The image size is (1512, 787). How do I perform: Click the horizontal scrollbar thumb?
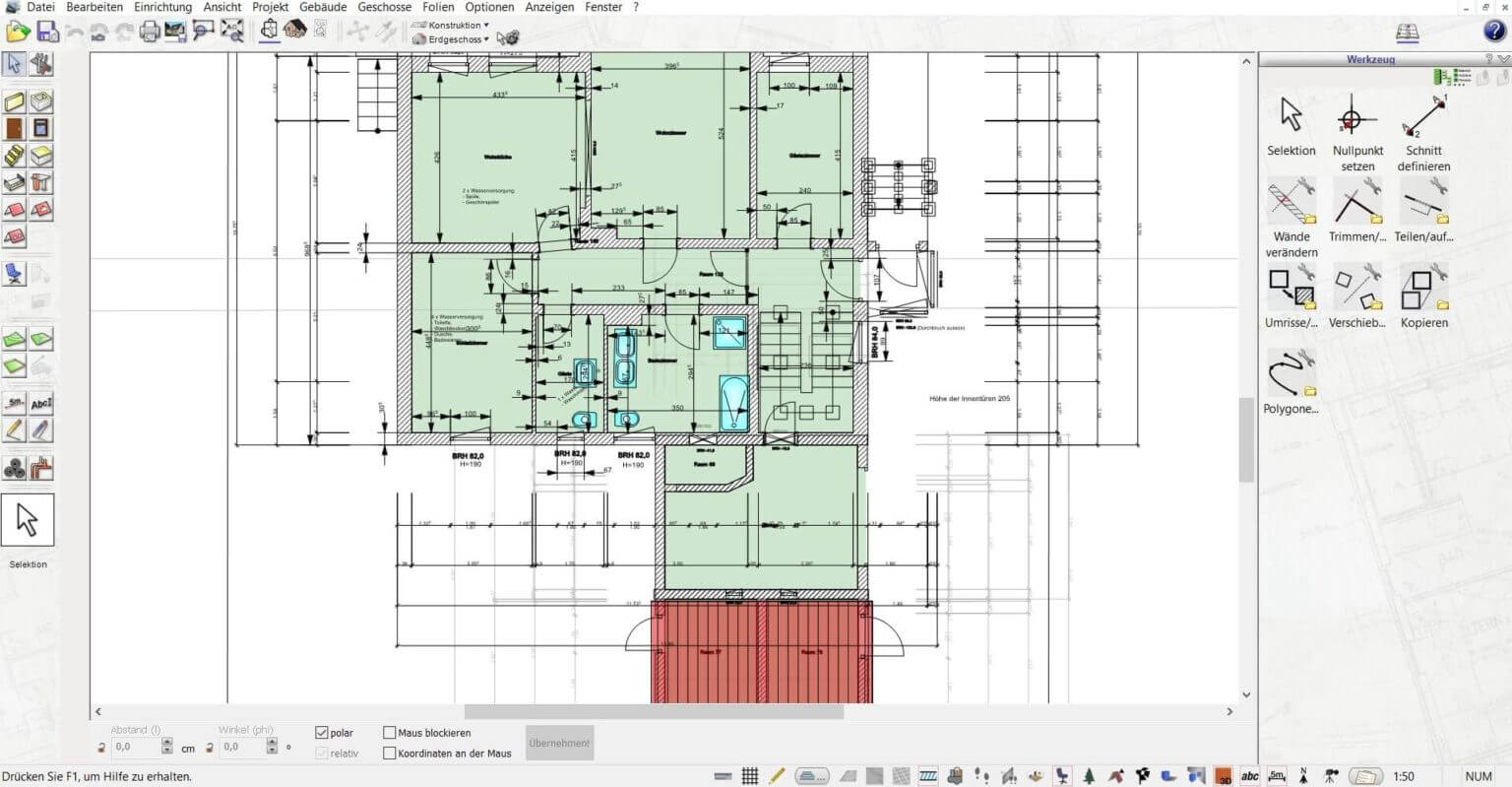click(x=654, y=711)
